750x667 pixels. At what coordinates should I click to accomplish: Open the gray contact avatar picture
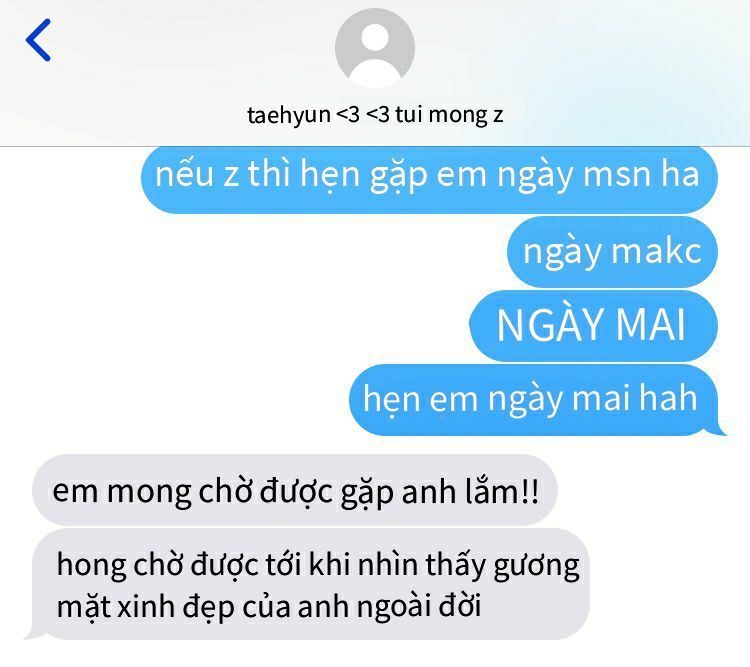375,48
